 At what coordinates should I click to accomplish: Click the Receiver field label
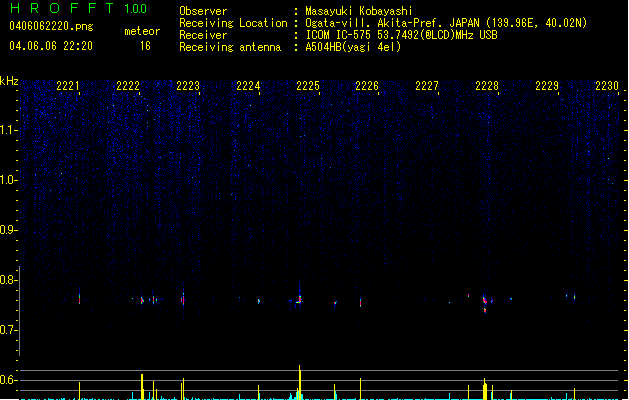tap(203, 35)
